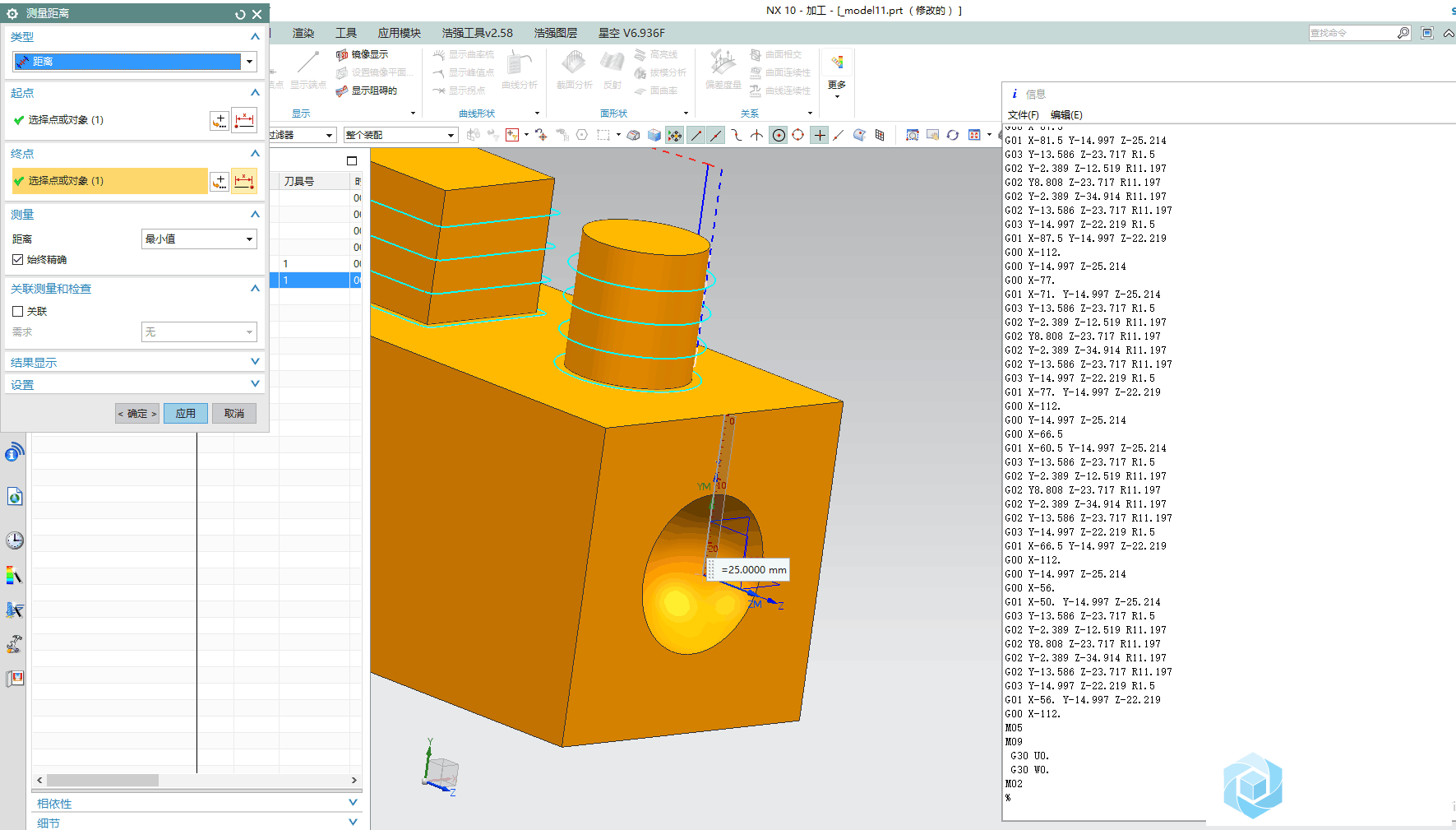Click the 镜像显示 mirror display tool
This screenshot has height=830, width=1456.
pyautogui.click(x=362, y=54)
